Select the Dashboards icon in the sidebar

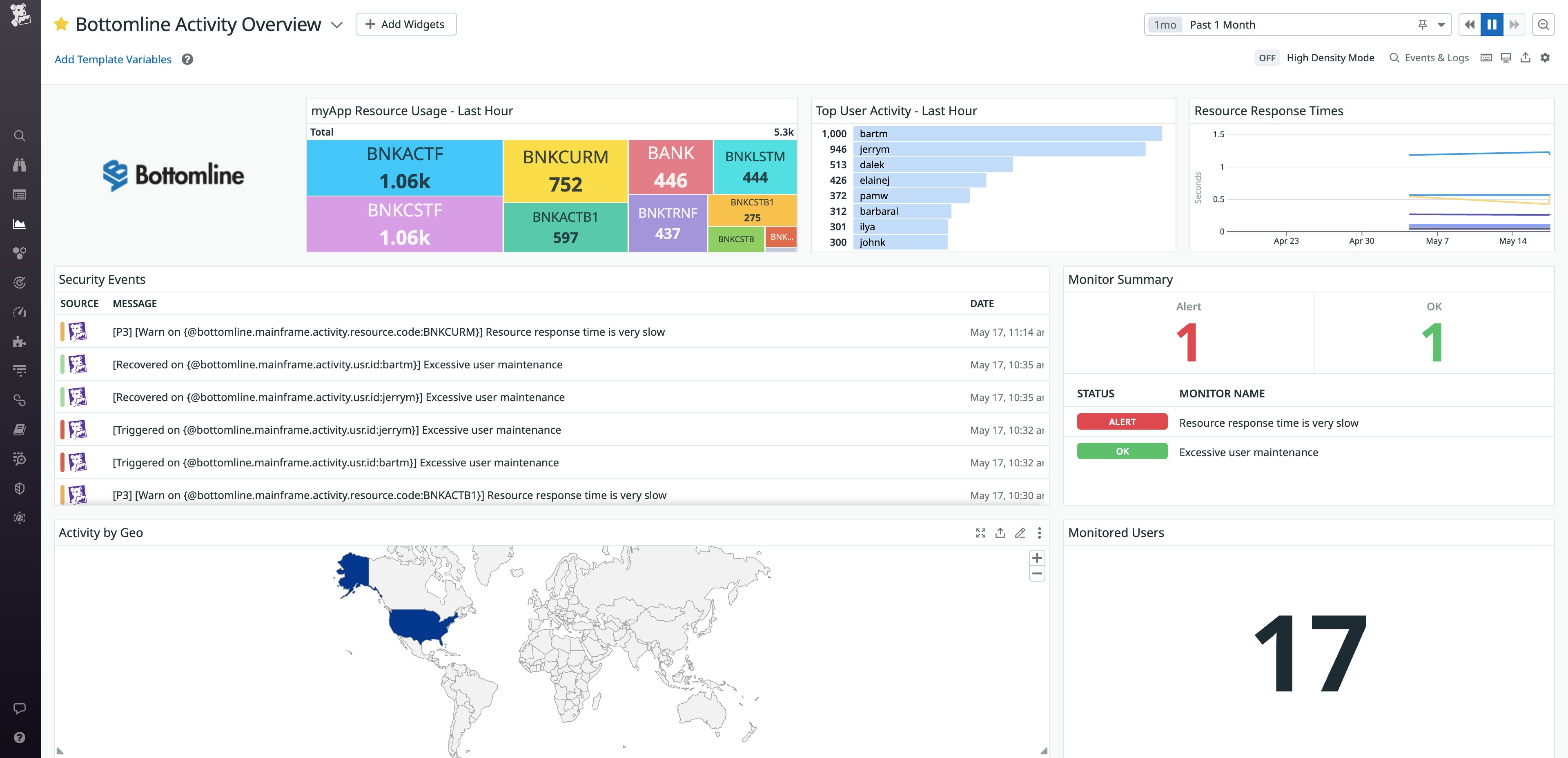tap(20, 223)
